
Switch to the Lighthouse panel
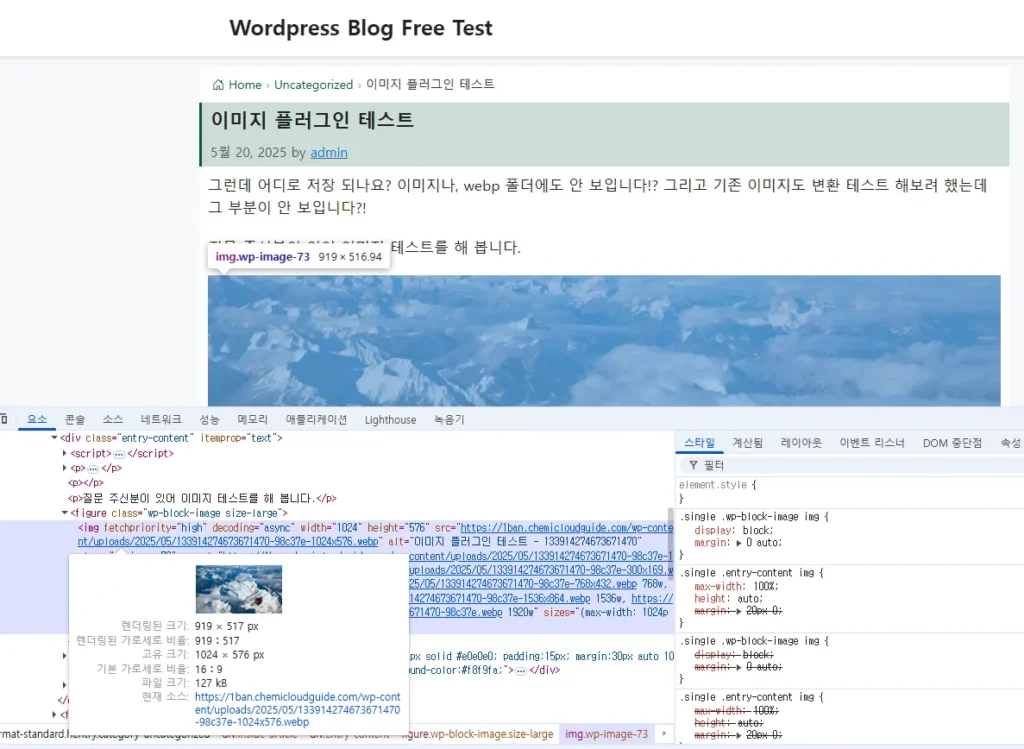point(390,419)
